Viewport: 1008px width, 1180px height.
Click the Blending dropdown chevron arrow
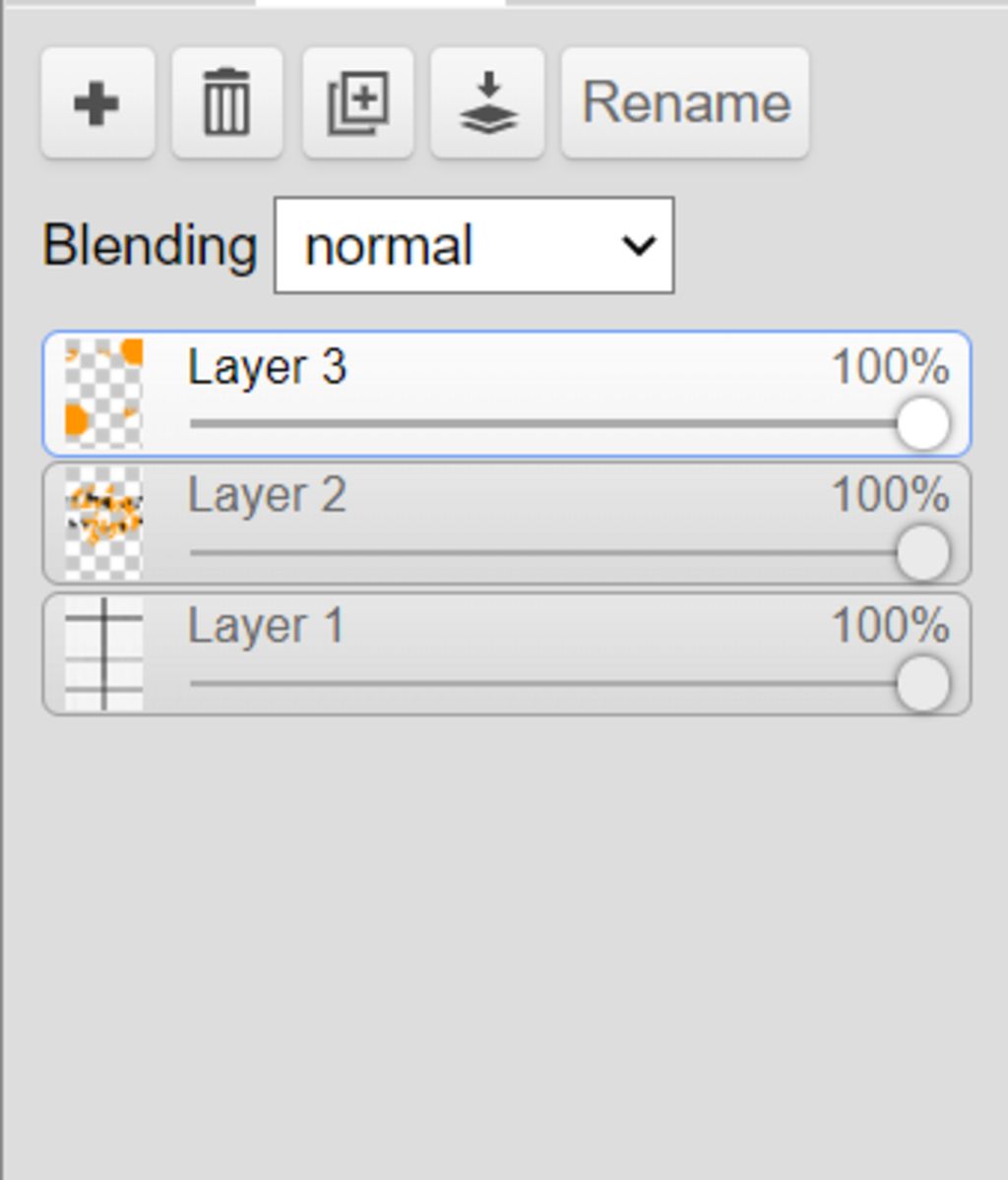point(639,245)
